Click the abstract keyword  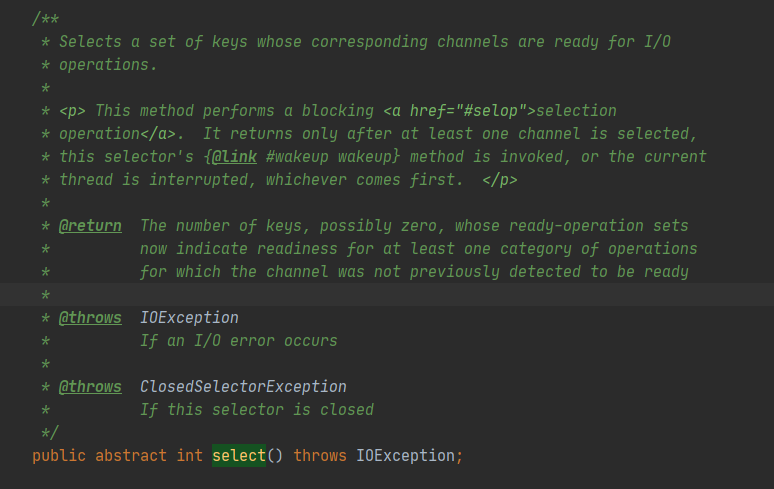(131, 456)
